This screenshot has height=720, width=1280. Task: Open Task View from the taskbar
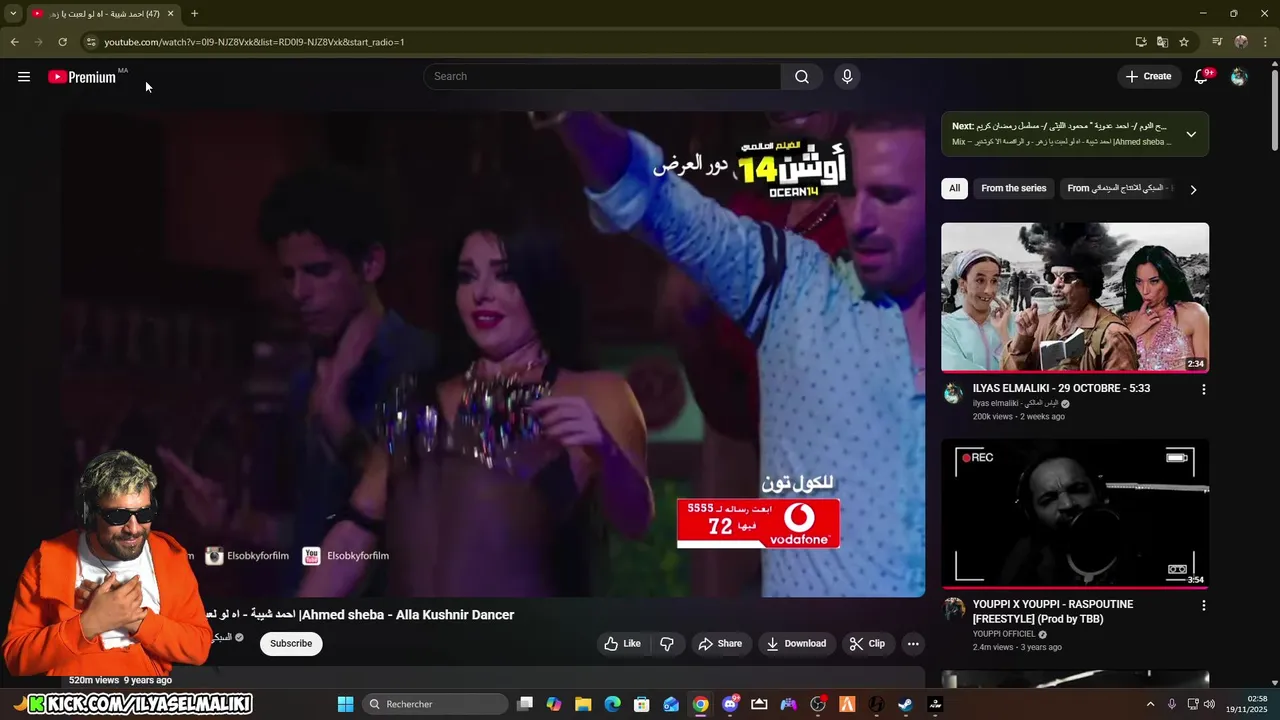pos(525,704)
